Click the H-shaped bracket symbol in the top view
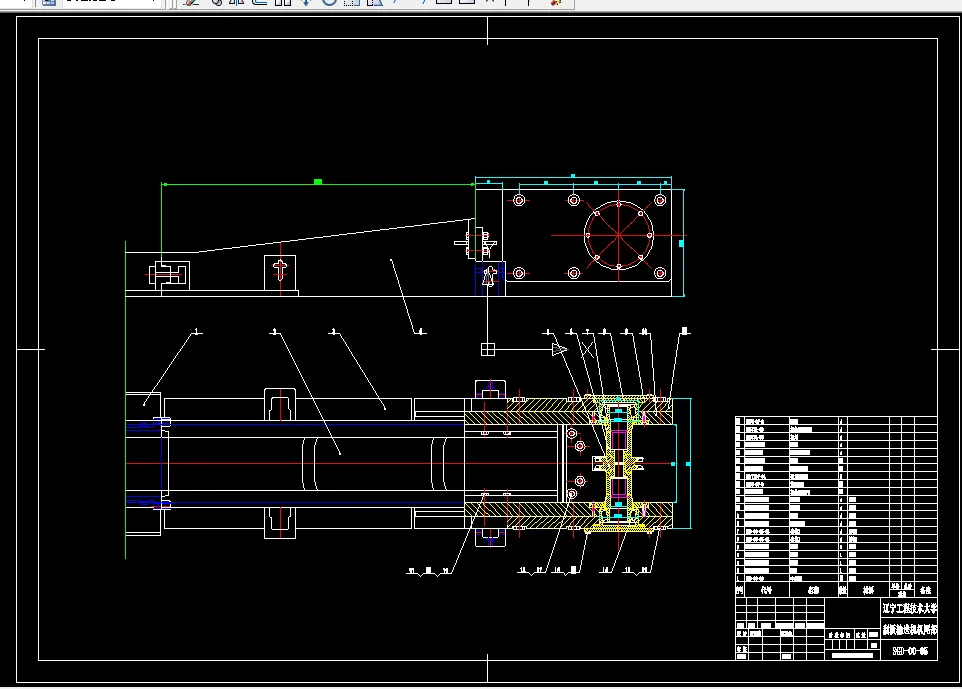This screenshot has height=689, width=962. 169,274
